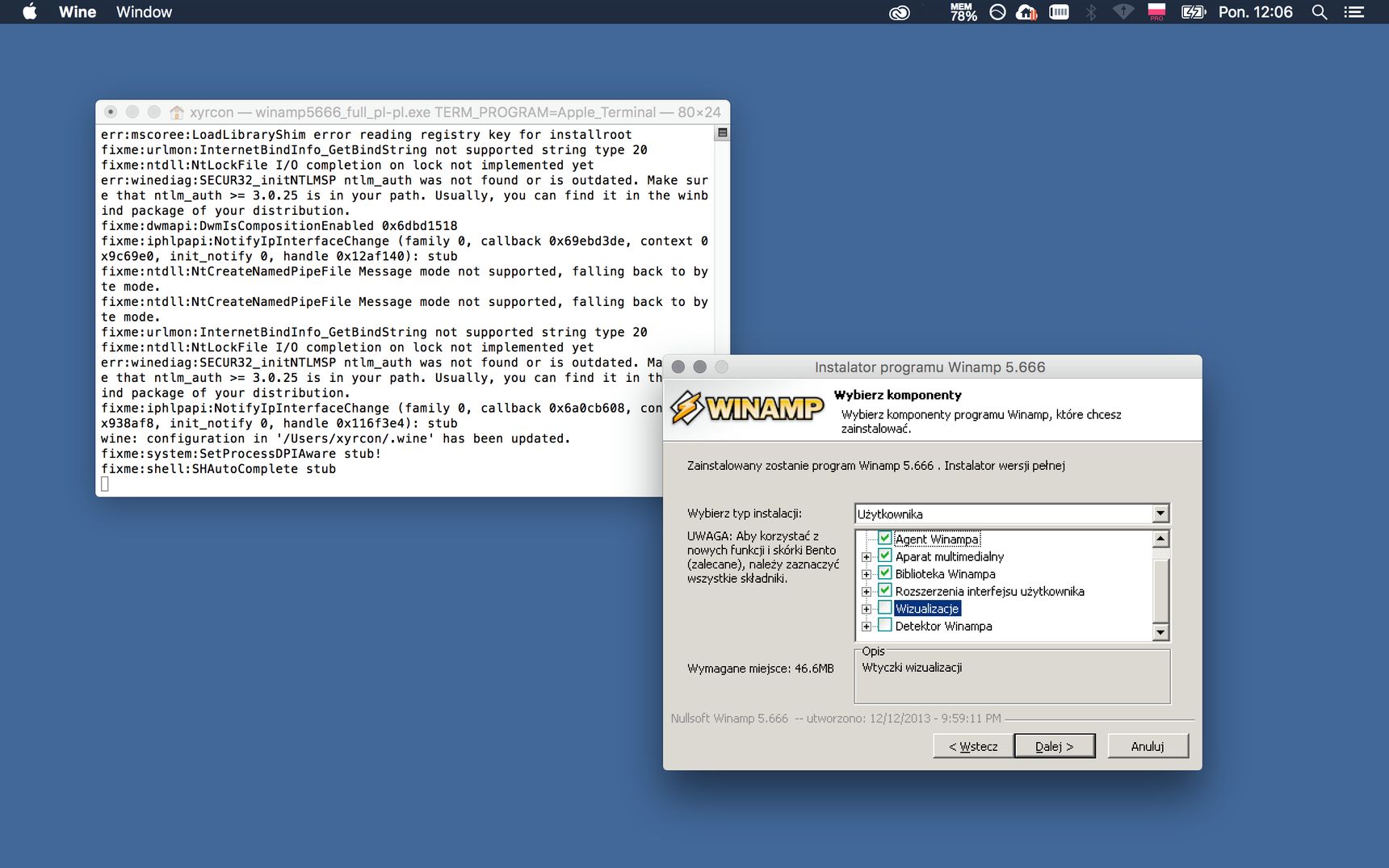Uncheck the Biblioteka Winampa checkbox

885,573
